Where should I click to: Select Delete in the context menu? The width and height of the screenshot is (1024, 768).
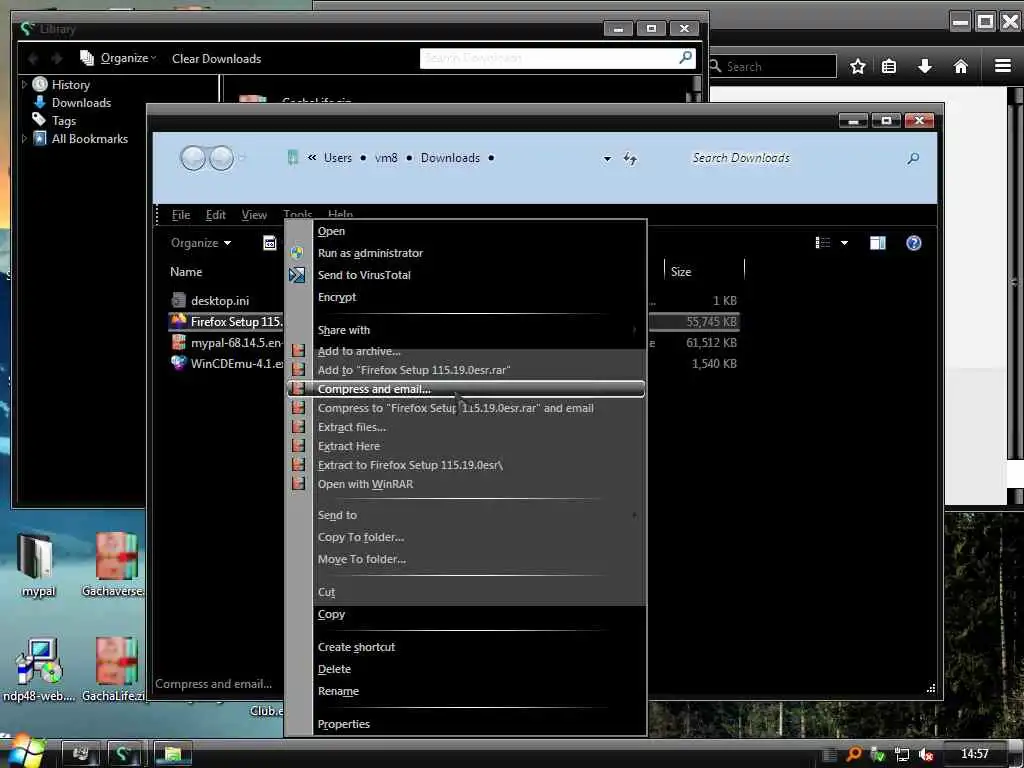click(x=334, y=669)
